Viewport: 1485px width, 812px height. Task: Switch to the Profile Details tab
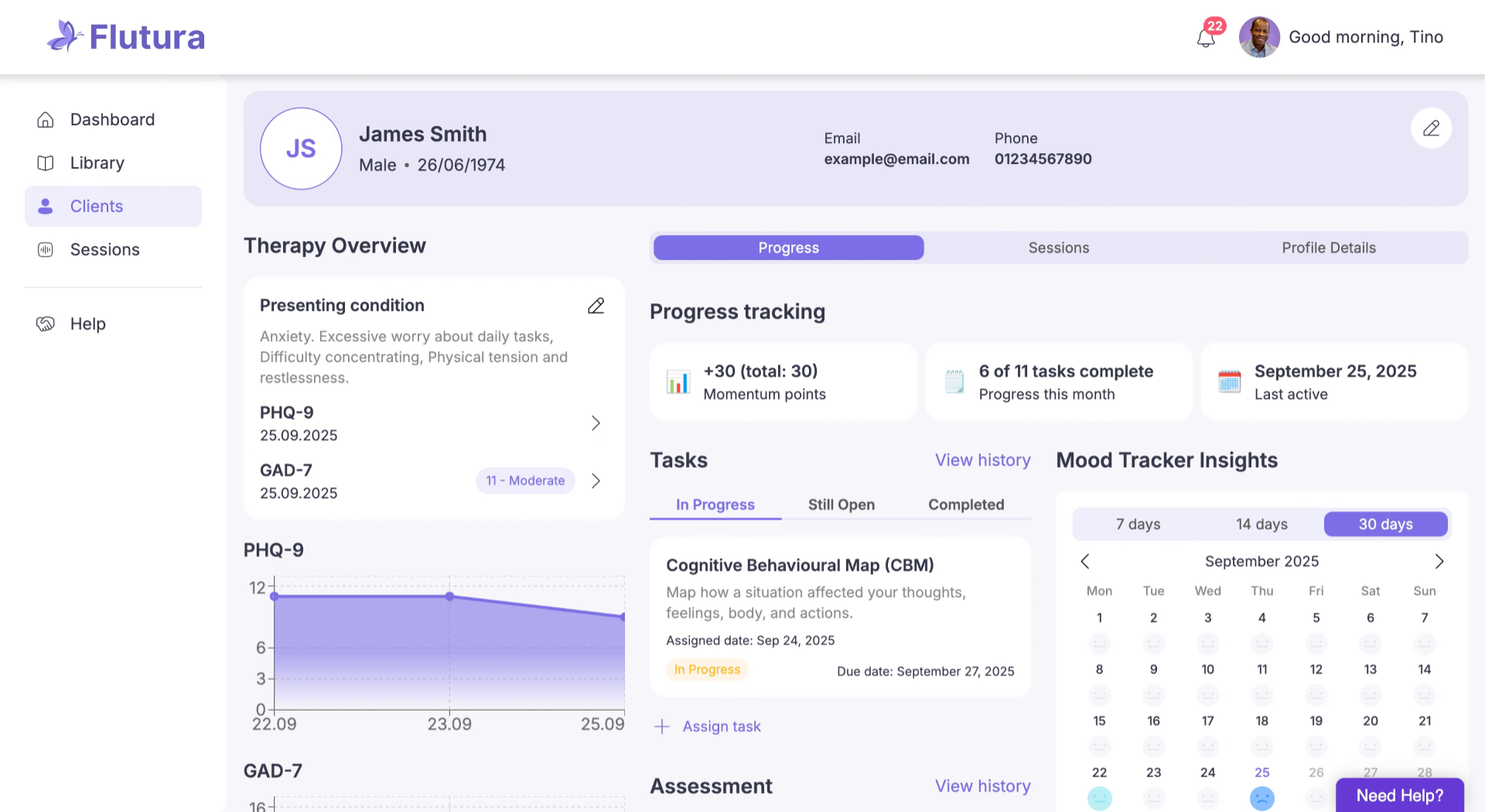1328,248
